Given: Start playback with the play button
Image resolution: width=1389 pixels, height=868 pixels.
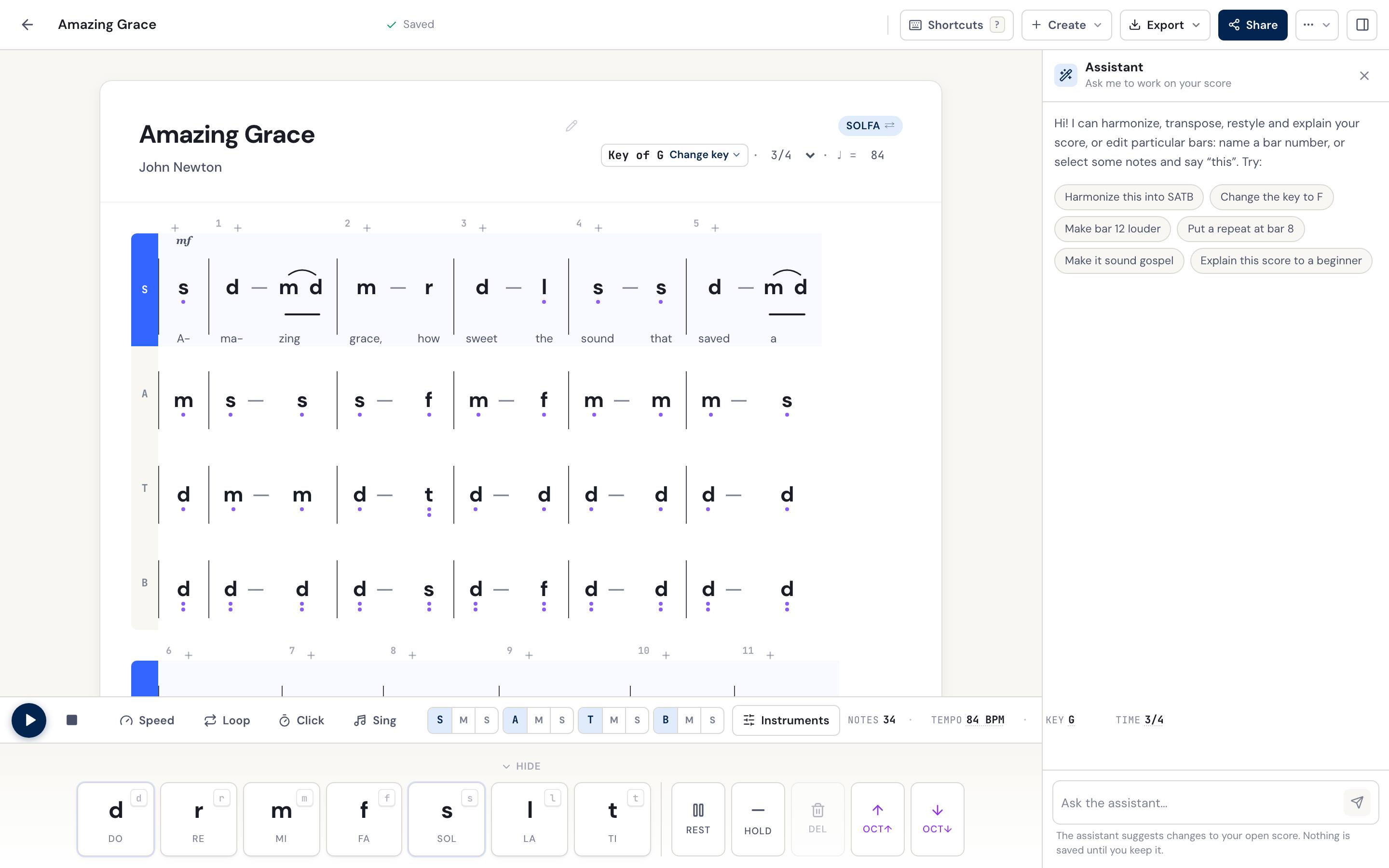Looking at the screenshot, I should pos(29,720).
